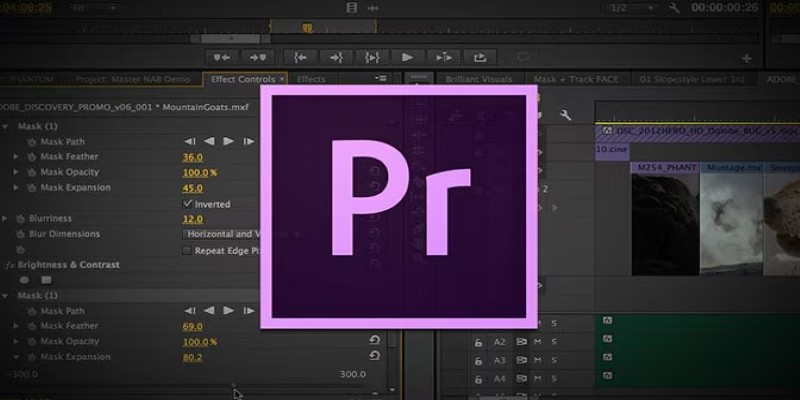
Task: Edit first Mask Feather value 36.0
Action: click(x=193, y=157)
